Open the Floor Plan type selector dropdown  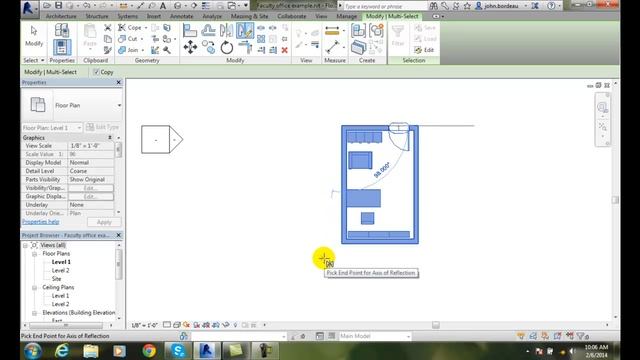coord(119,105)
